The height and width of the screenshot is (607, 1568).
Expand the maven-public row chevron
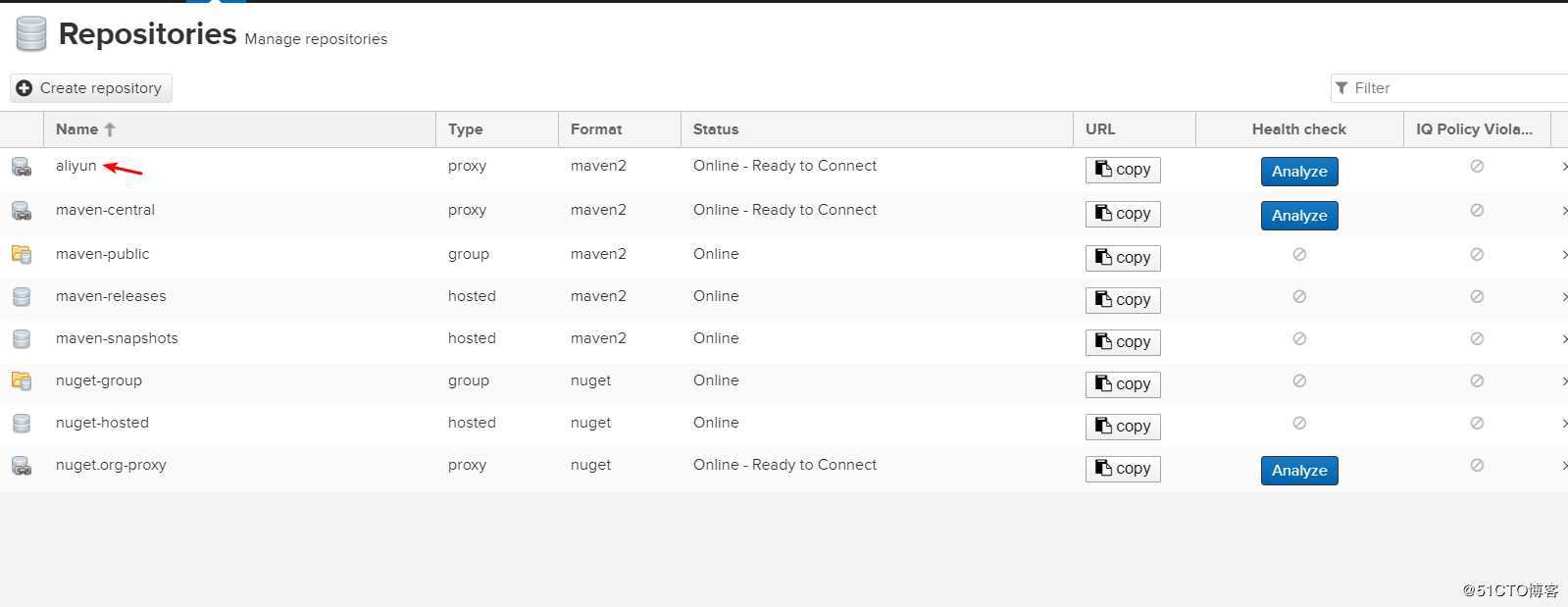1563,255
